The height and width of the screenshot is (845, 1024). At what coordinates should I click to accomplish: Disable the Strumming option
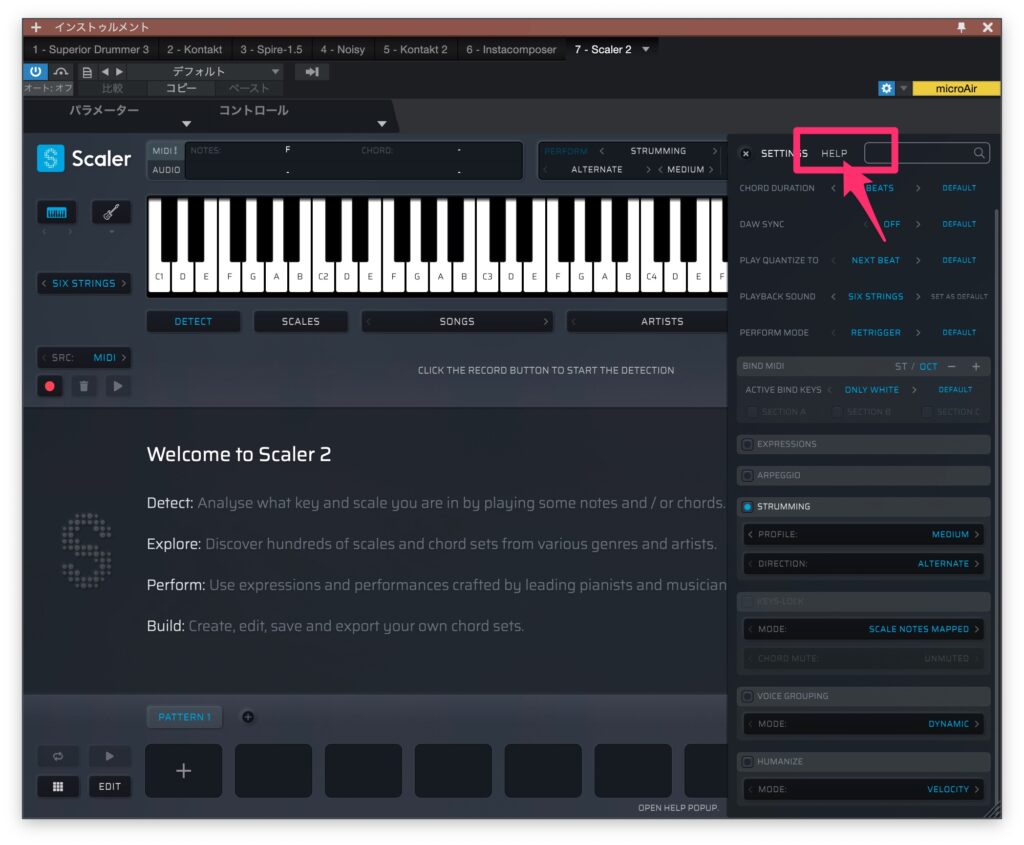click(x=747, y=507)
